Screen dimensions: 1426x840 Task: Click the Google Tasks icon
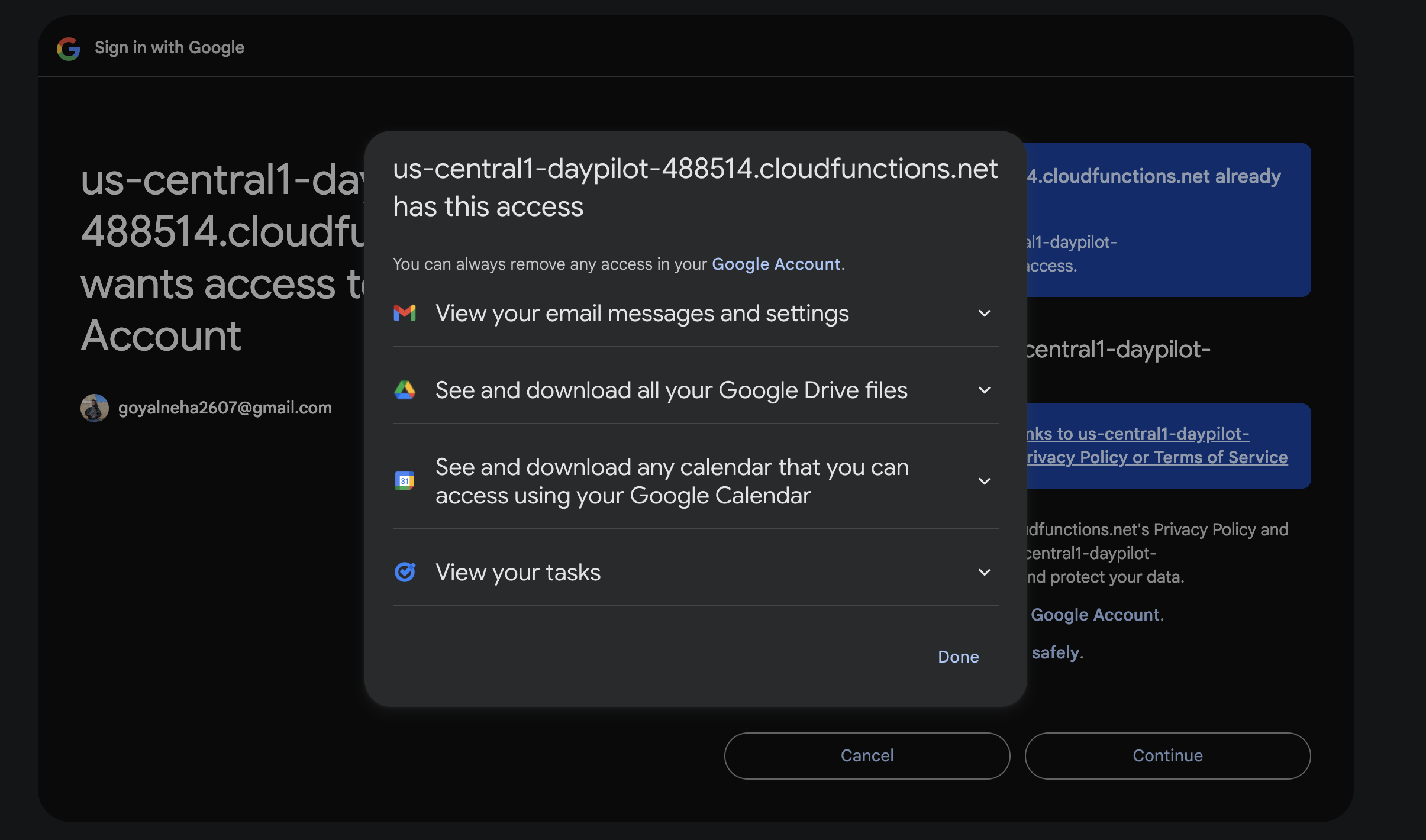405,572
